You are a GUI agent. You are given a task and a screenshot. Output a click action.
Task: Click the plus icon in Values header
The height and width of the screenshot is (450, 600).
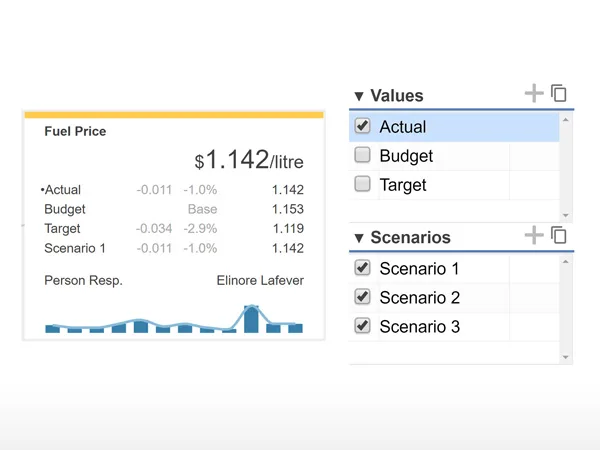tap(534, 94)
